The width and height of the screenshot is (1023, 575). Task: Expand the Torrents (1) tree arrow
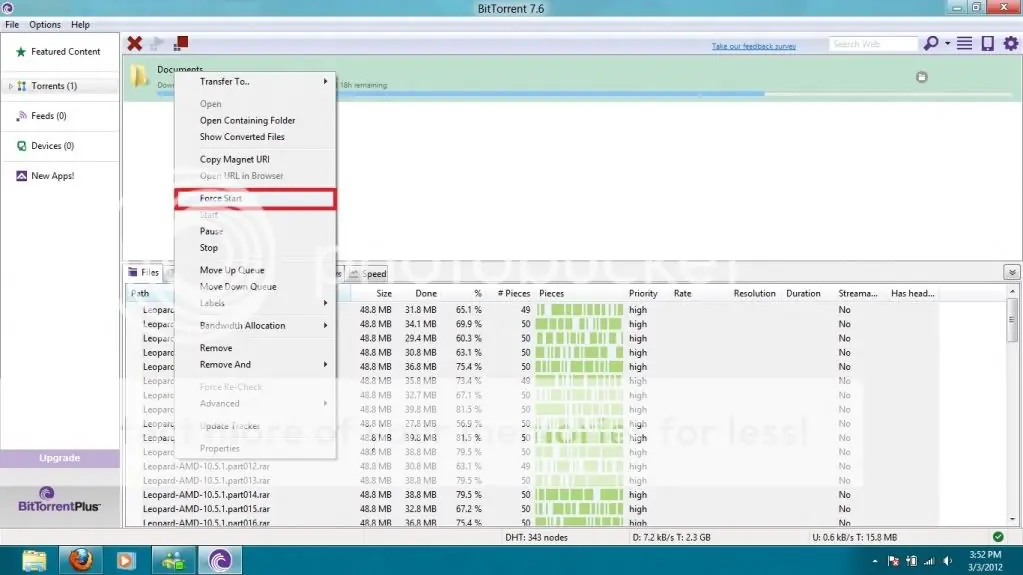10,86
